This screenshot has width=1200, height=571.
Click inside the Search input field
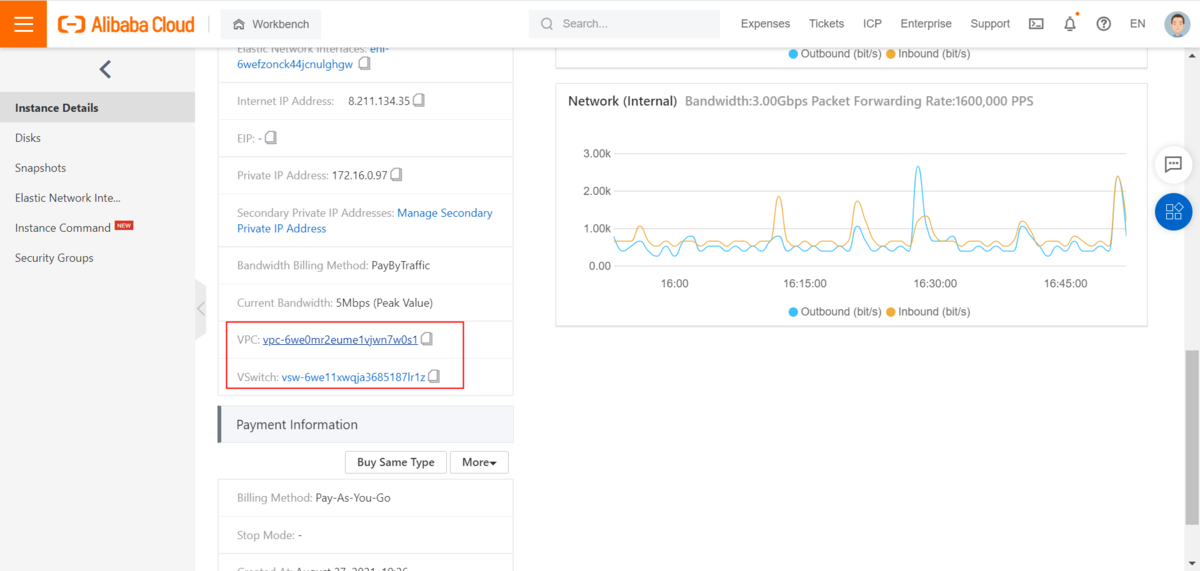coord(624,24)
